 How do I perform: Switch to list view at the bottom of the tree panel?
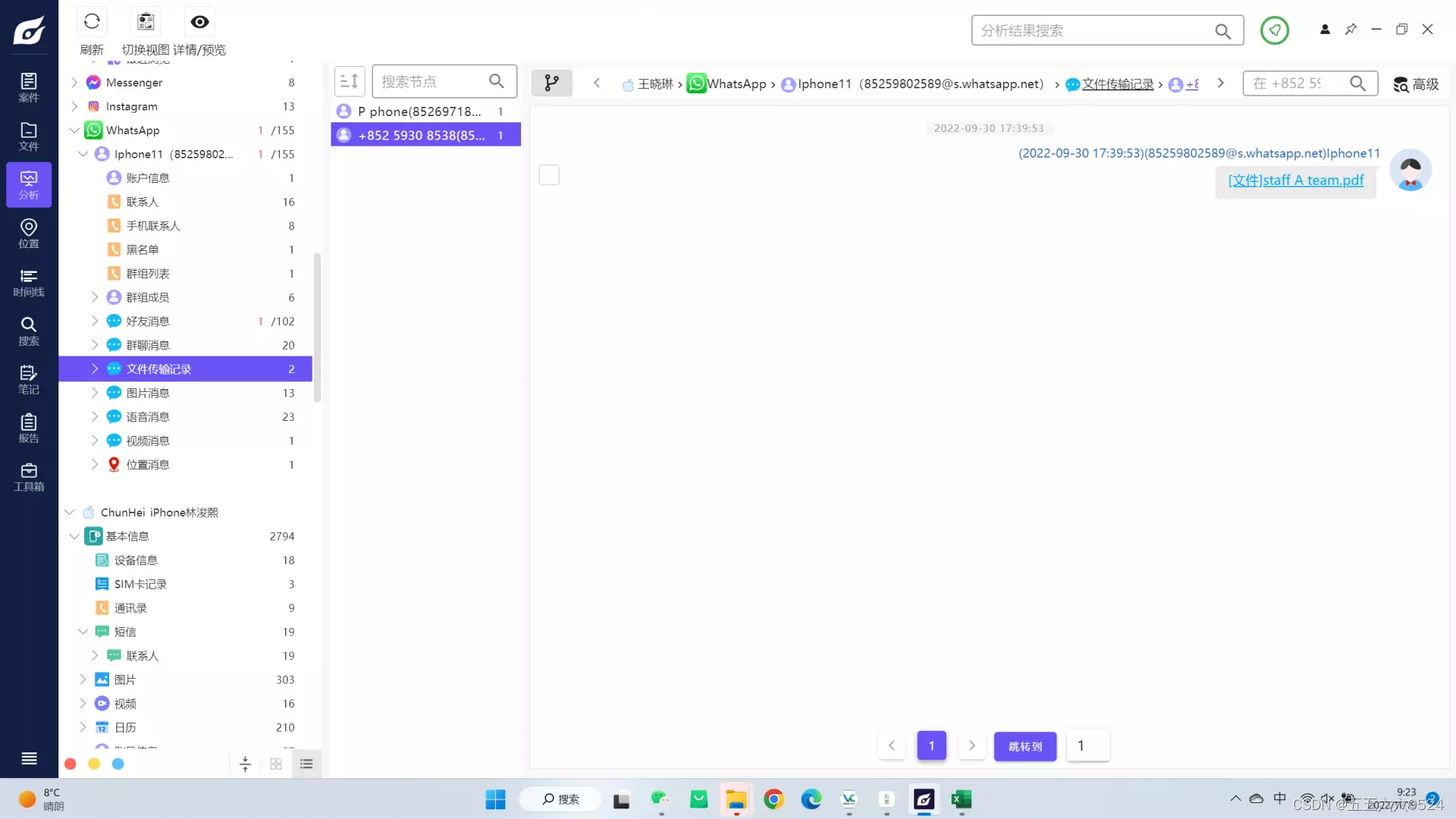click(x=306, y=764)
